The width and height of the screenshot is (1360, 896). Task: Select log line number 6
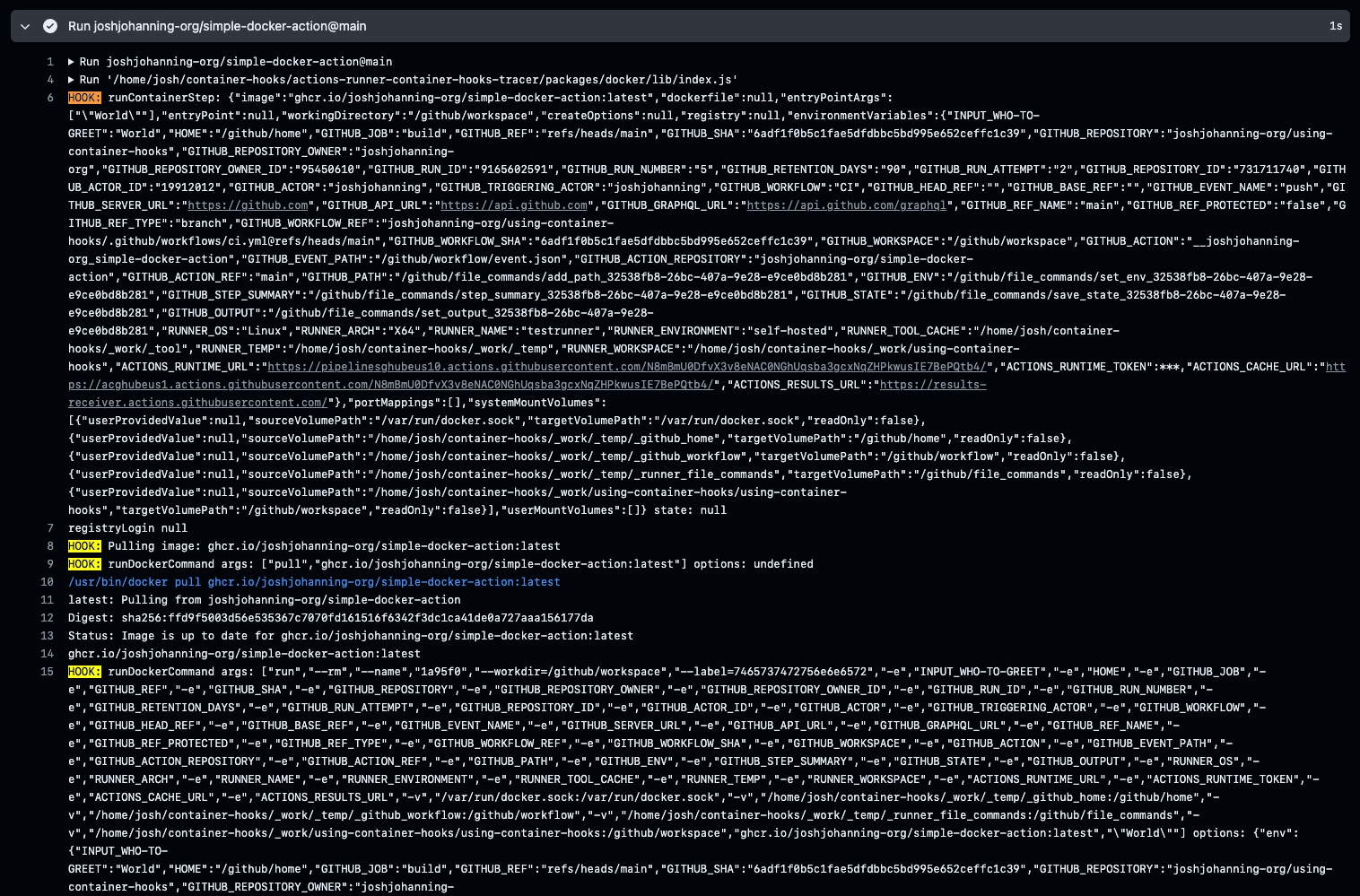(50, 98)
